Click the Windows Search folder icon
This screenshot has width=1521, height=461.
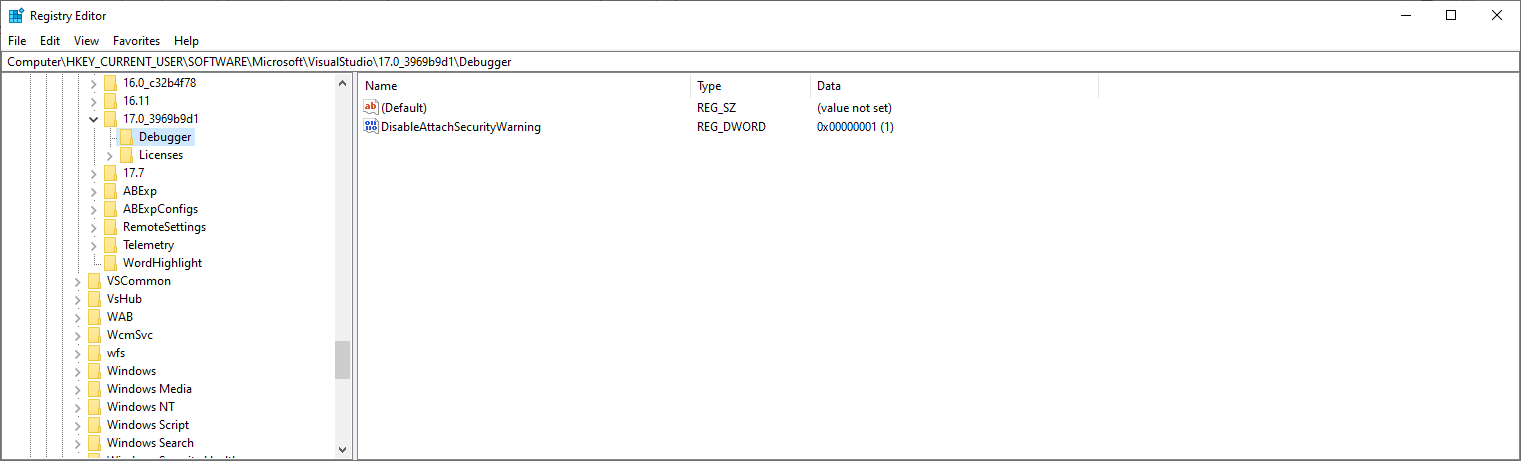(x=94, y=443)
